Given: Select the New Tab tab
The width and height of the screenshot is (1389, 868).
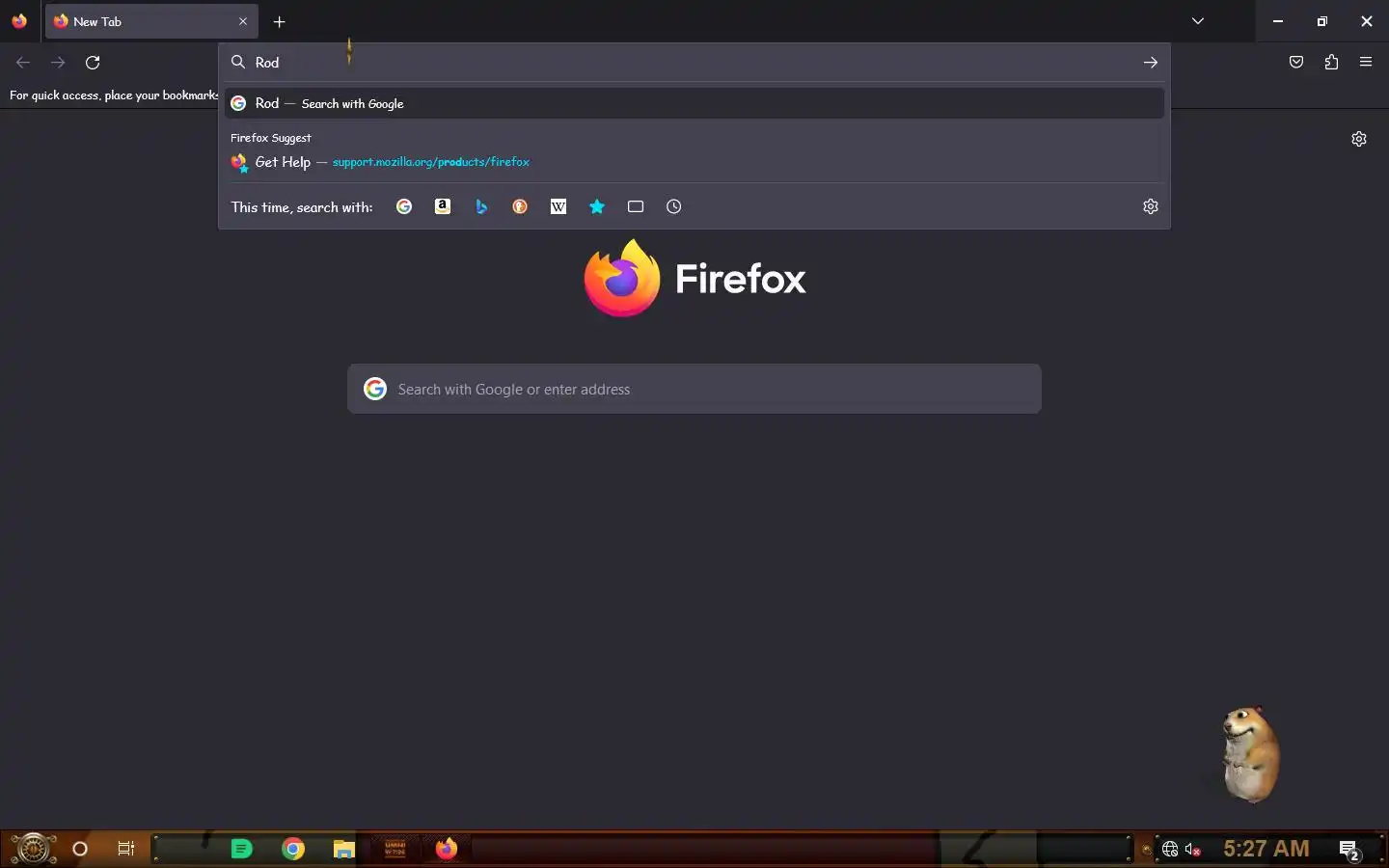Looking at the screenshot, I should 151,21.
